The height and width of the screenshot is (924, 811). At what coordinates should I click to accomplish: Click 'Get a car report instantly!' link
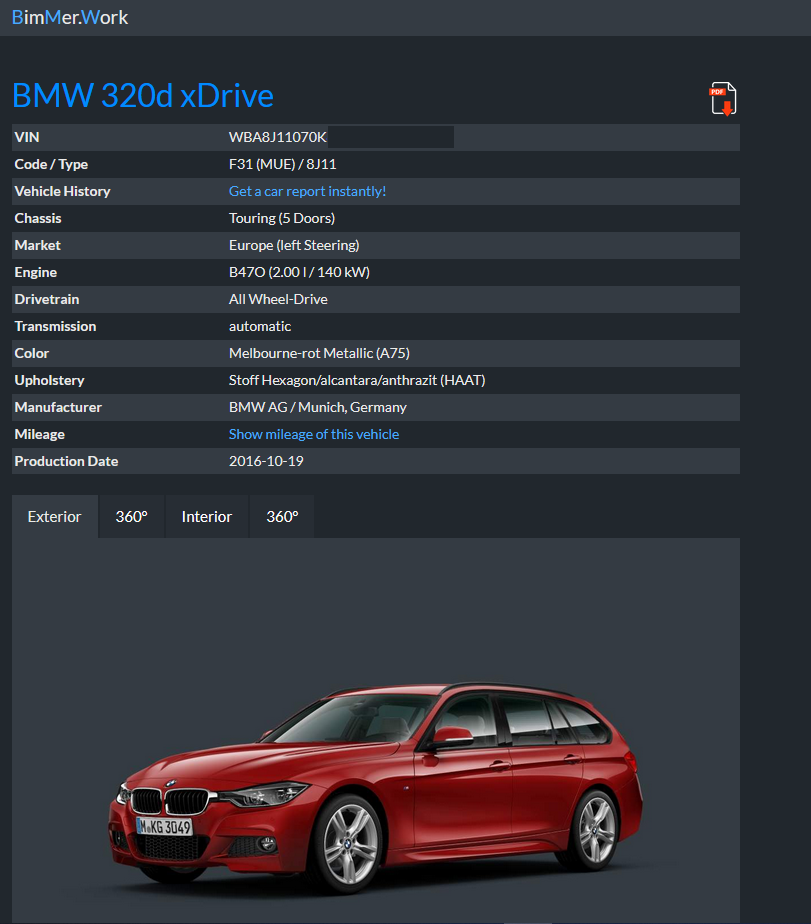[307, 192]
